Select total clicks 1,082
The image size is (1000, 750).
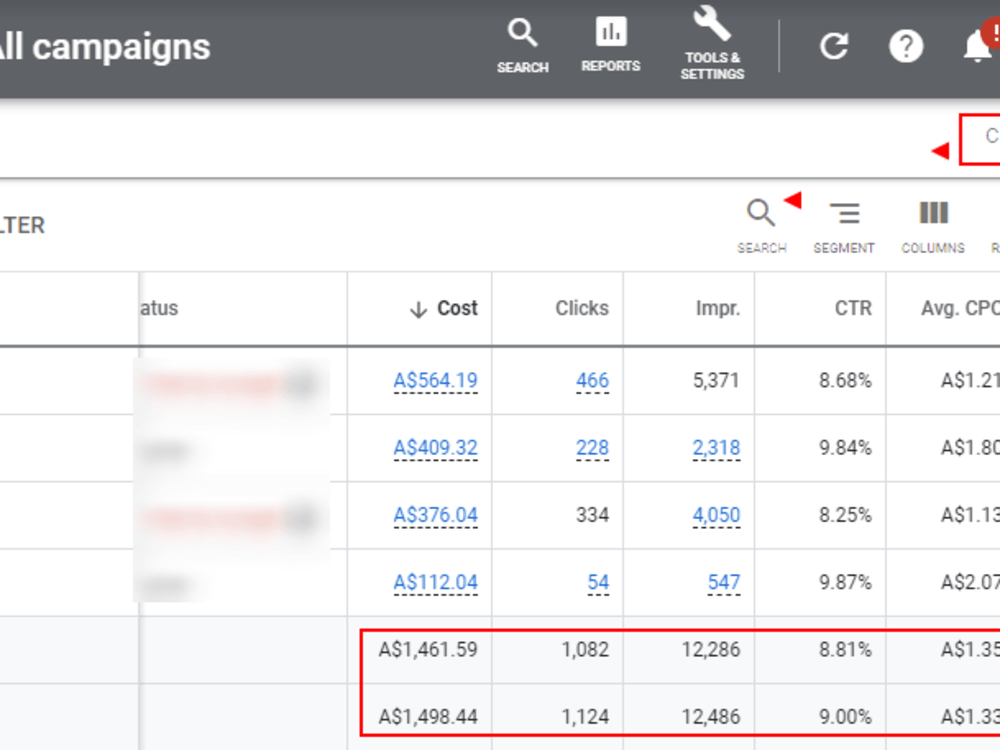point(585,650)
